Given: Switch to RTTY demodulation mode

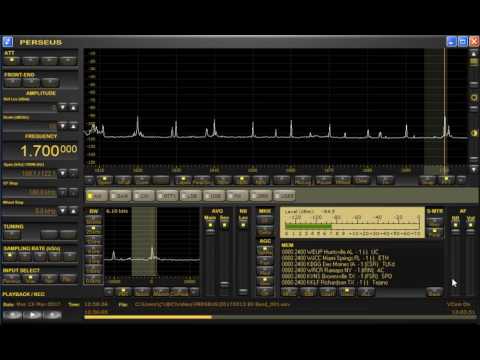Looking at the screenshot, I should tap(167, 196).
